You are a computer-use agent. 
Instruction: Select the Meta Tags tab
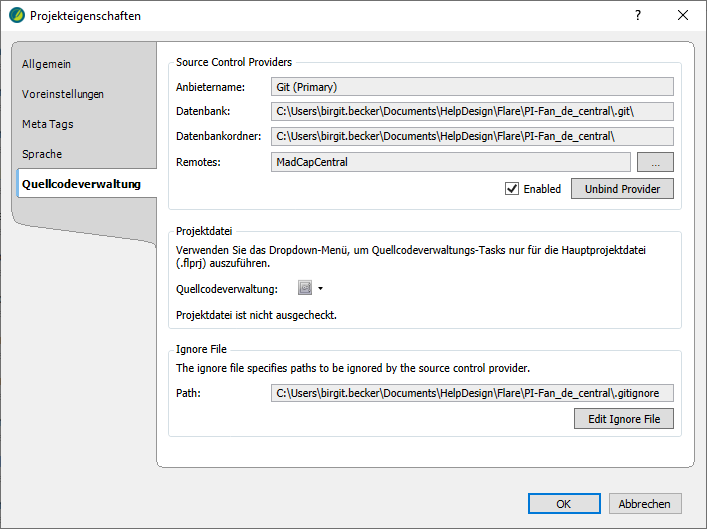48,124
